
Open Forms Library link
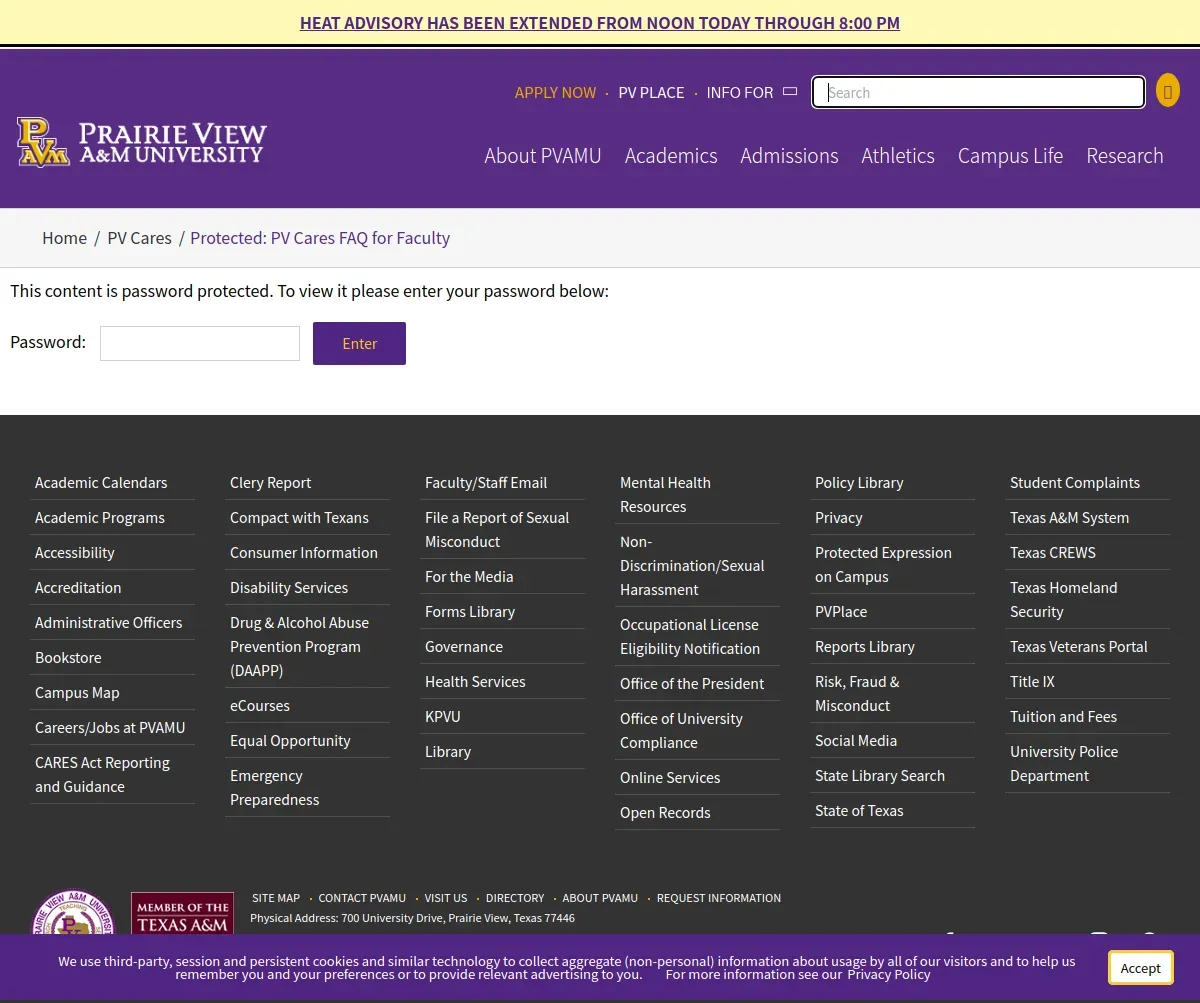470,611
